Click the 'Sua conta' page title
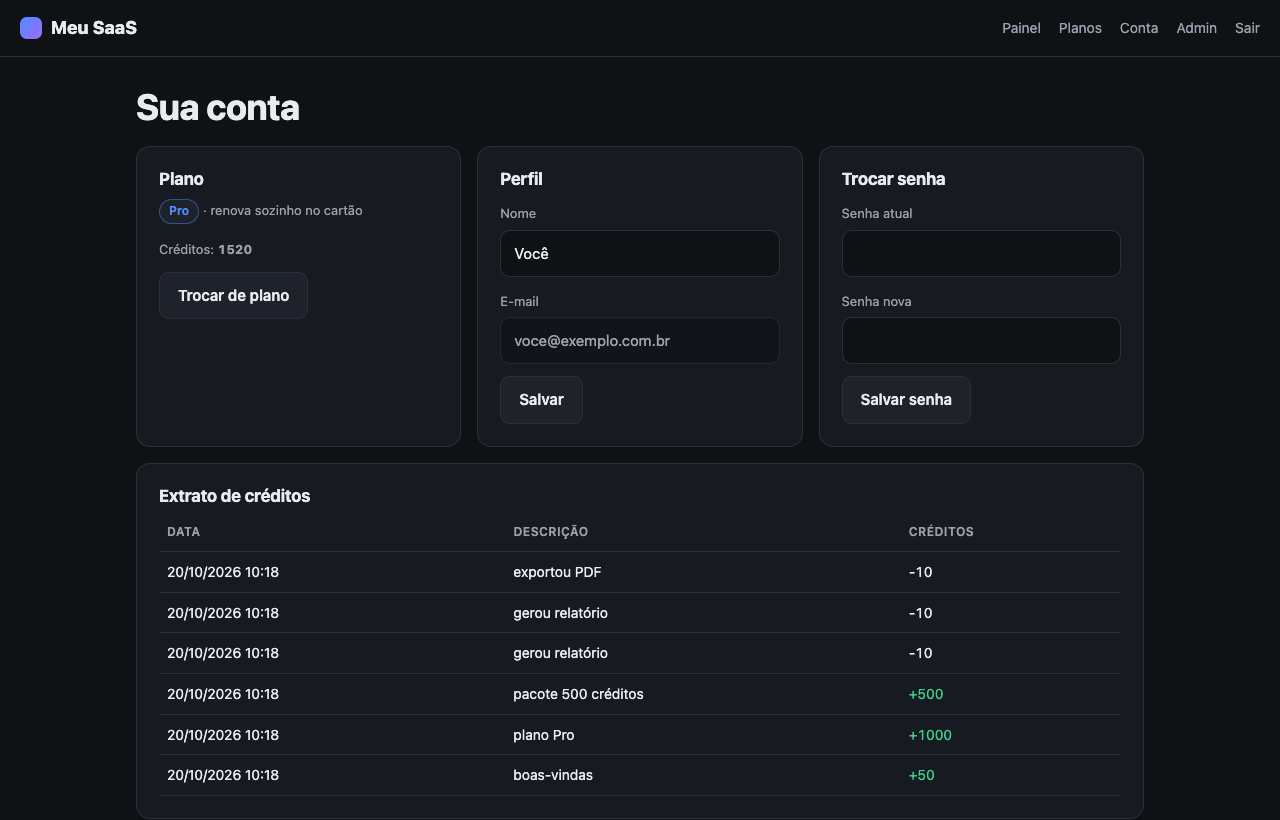1280x820 pixels. (x=218, y=108)
